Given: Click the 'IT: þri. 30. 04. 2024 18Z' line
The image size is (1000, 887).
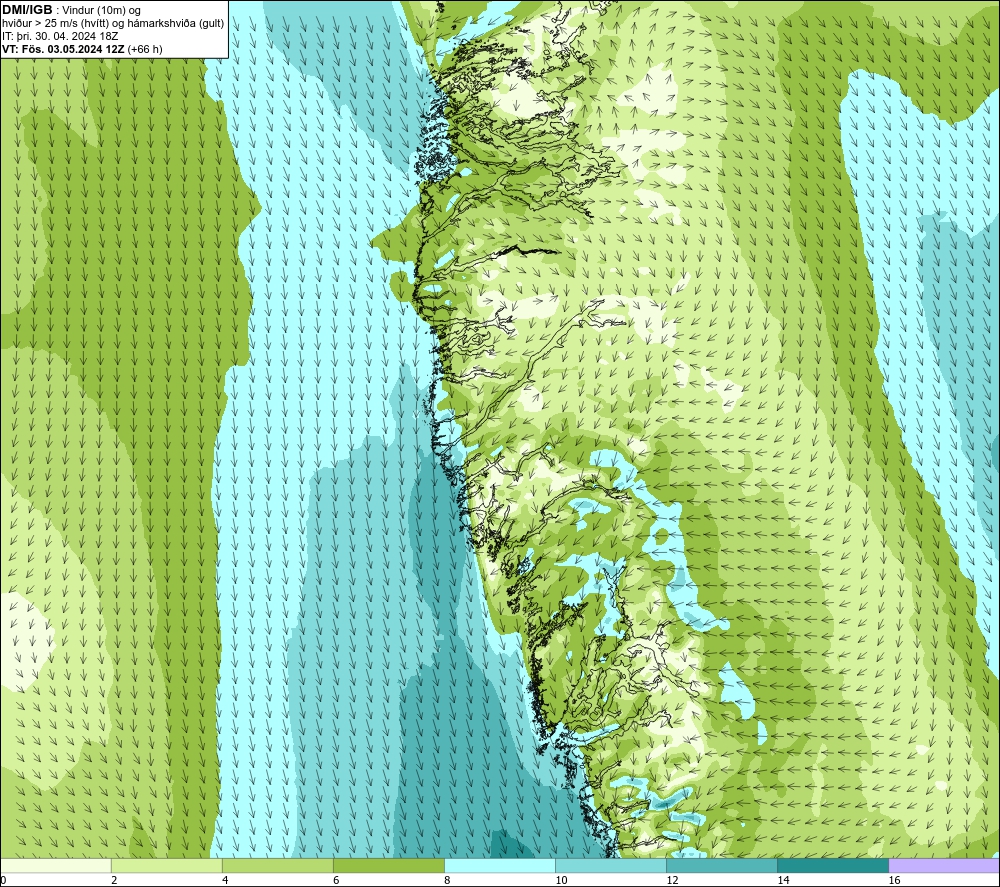Looking at the screenshot, I should 60,36.
